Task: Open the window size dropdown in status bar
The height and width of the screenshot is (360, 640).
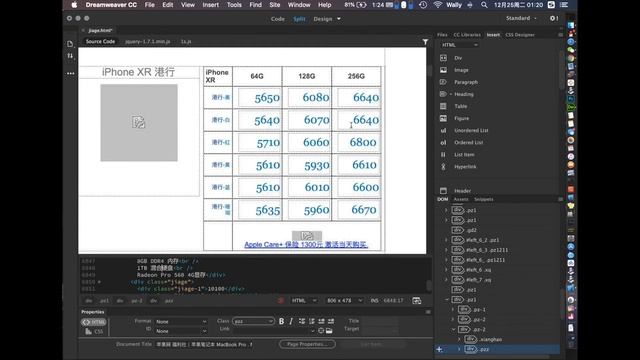Action: pyautogui.click(x=344, y=301)
